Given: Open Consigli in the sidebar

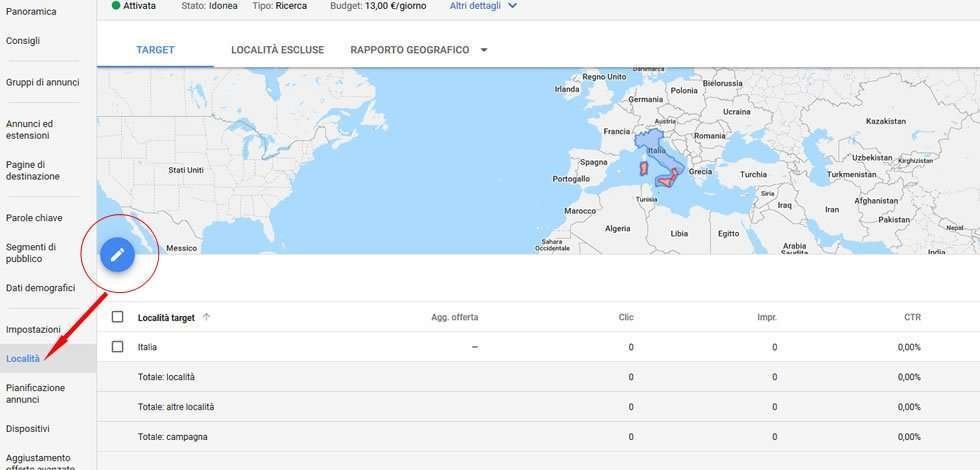Looking at the screenshot, I should click(23, 41).
